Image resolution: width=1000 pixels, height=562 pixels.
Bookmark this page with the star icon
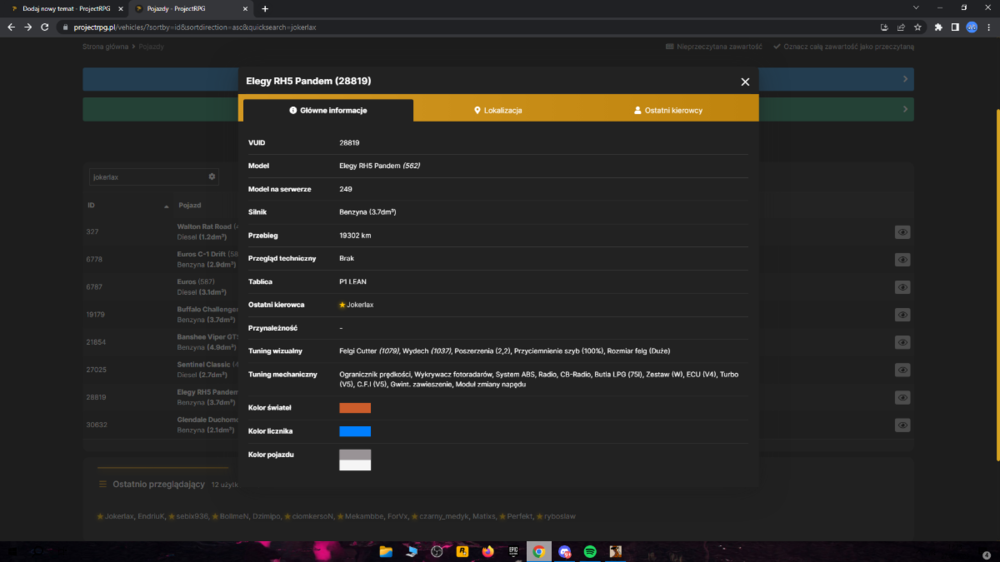tap(917, 27)
